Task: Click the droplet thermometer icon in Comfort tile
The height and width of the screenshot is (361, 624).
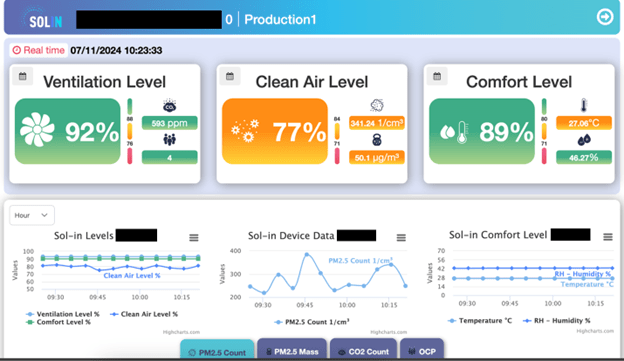Action: tap(454, 132)
